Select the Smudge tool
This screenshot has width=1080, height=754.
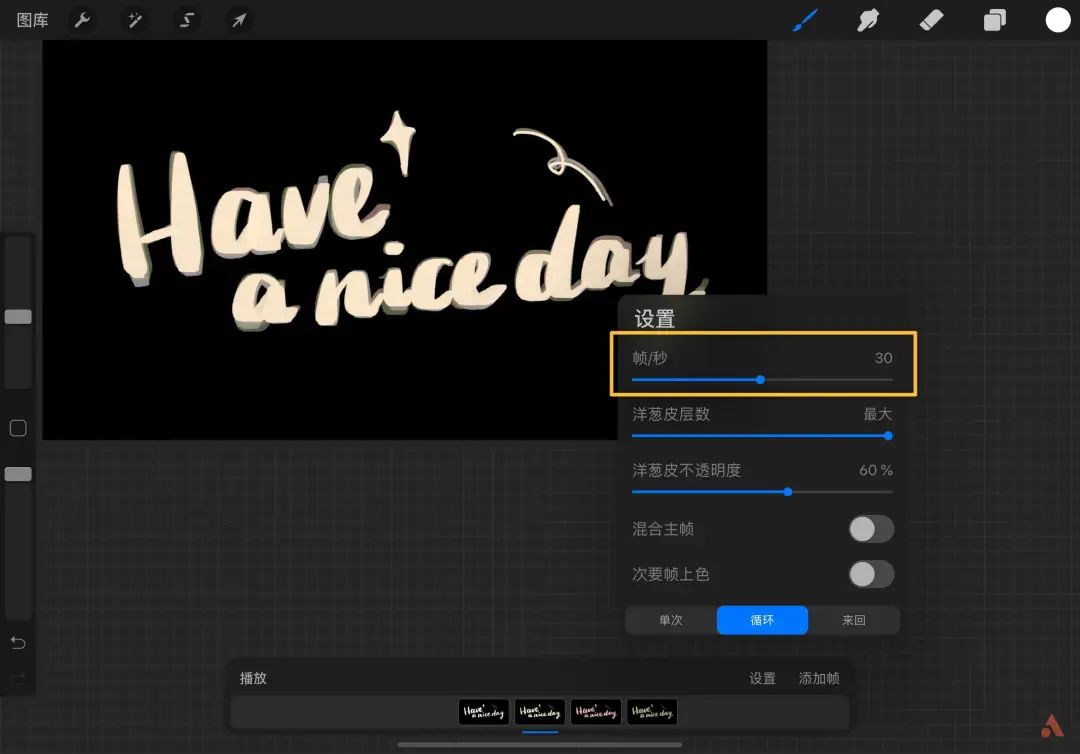point(868,20)
